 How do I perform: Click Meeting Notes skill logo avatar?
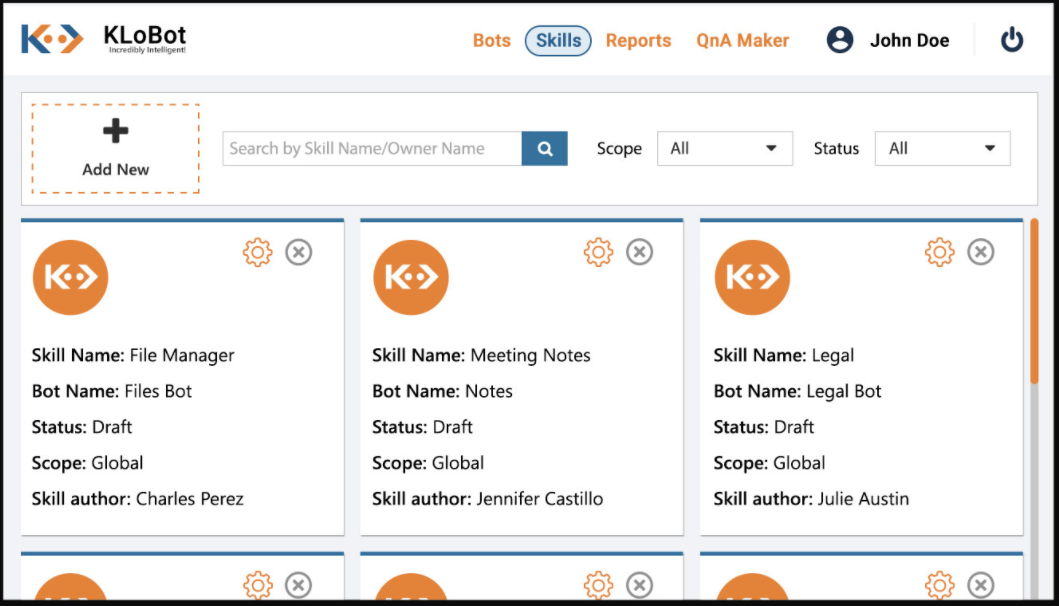point(411,277)
